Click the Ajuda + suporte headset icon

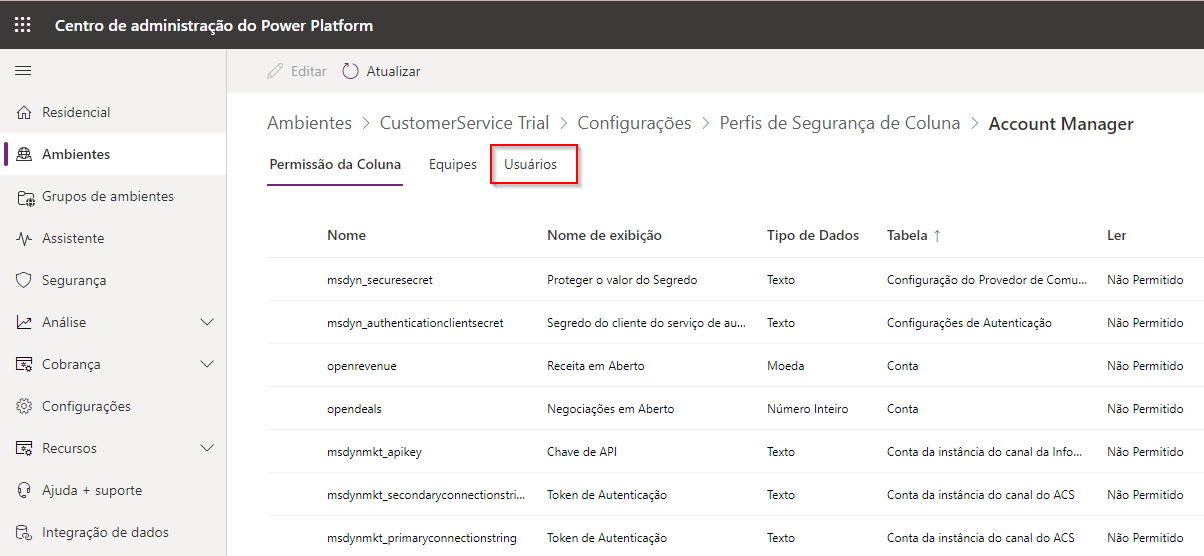[25, 491]
